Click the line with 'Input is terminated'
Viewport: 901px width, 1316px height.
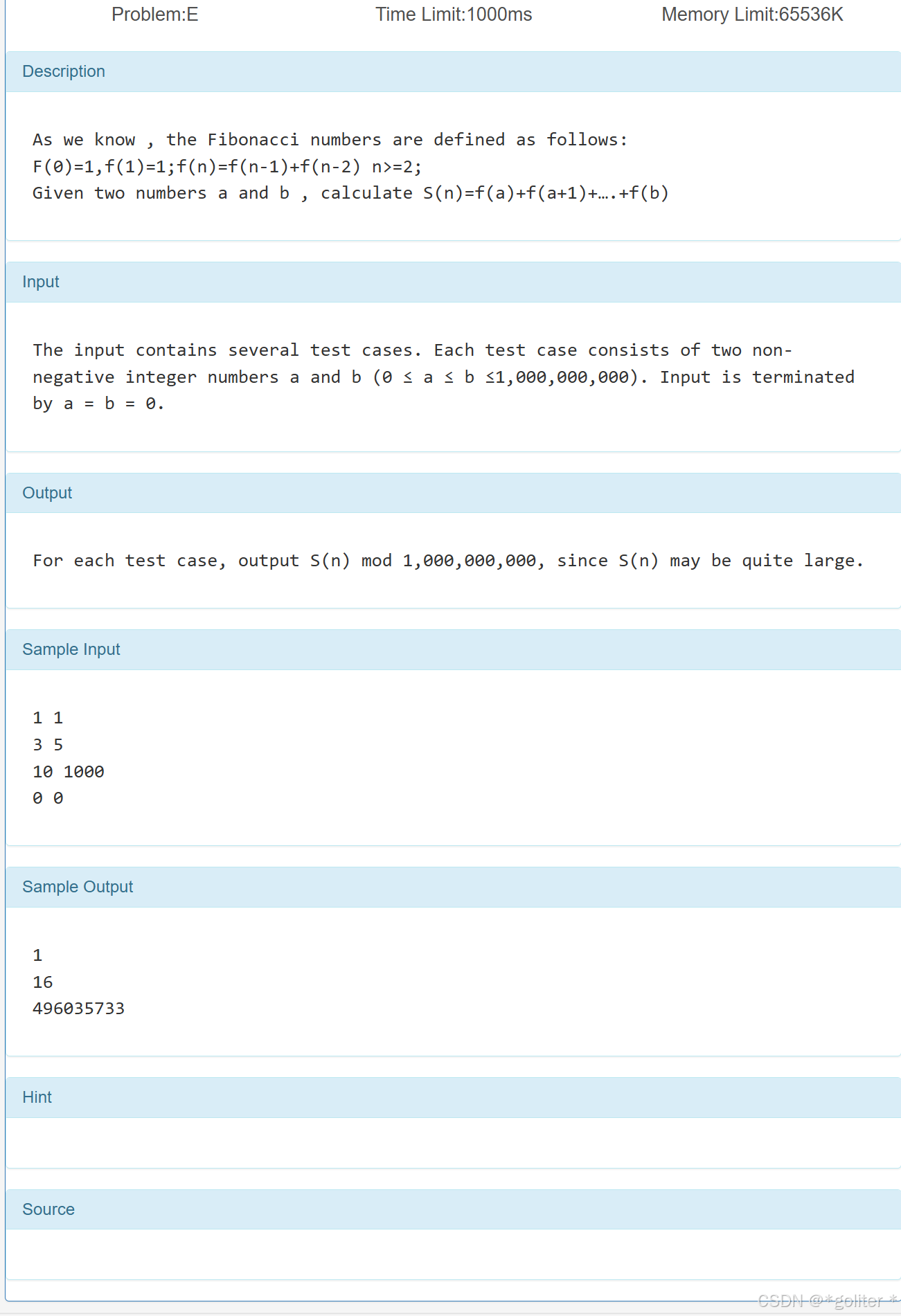coord(443,377)
